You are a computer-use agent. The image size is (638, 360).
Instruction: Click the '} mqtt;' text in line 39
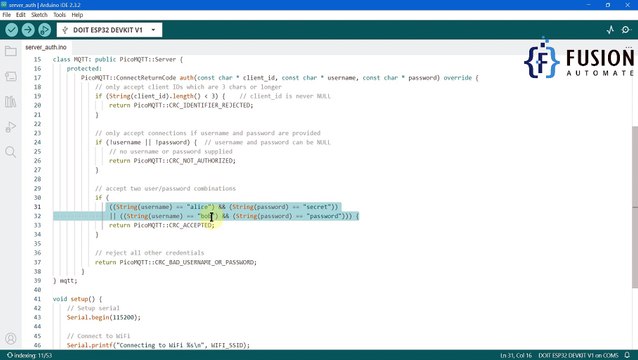(65, 281)
